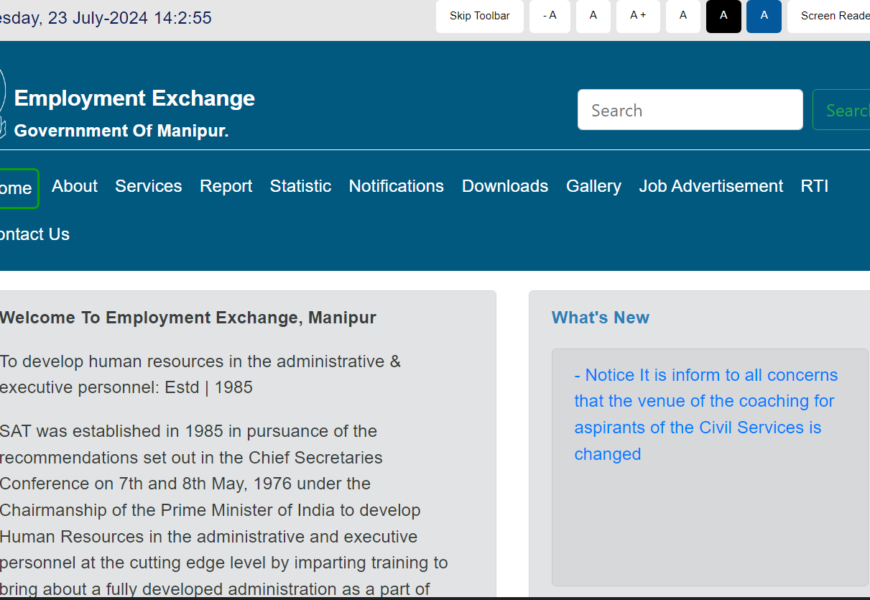The width and height of the screenshot is (870, 600).
Task: Open the Services menu
Action: click(x=148, y=186)
